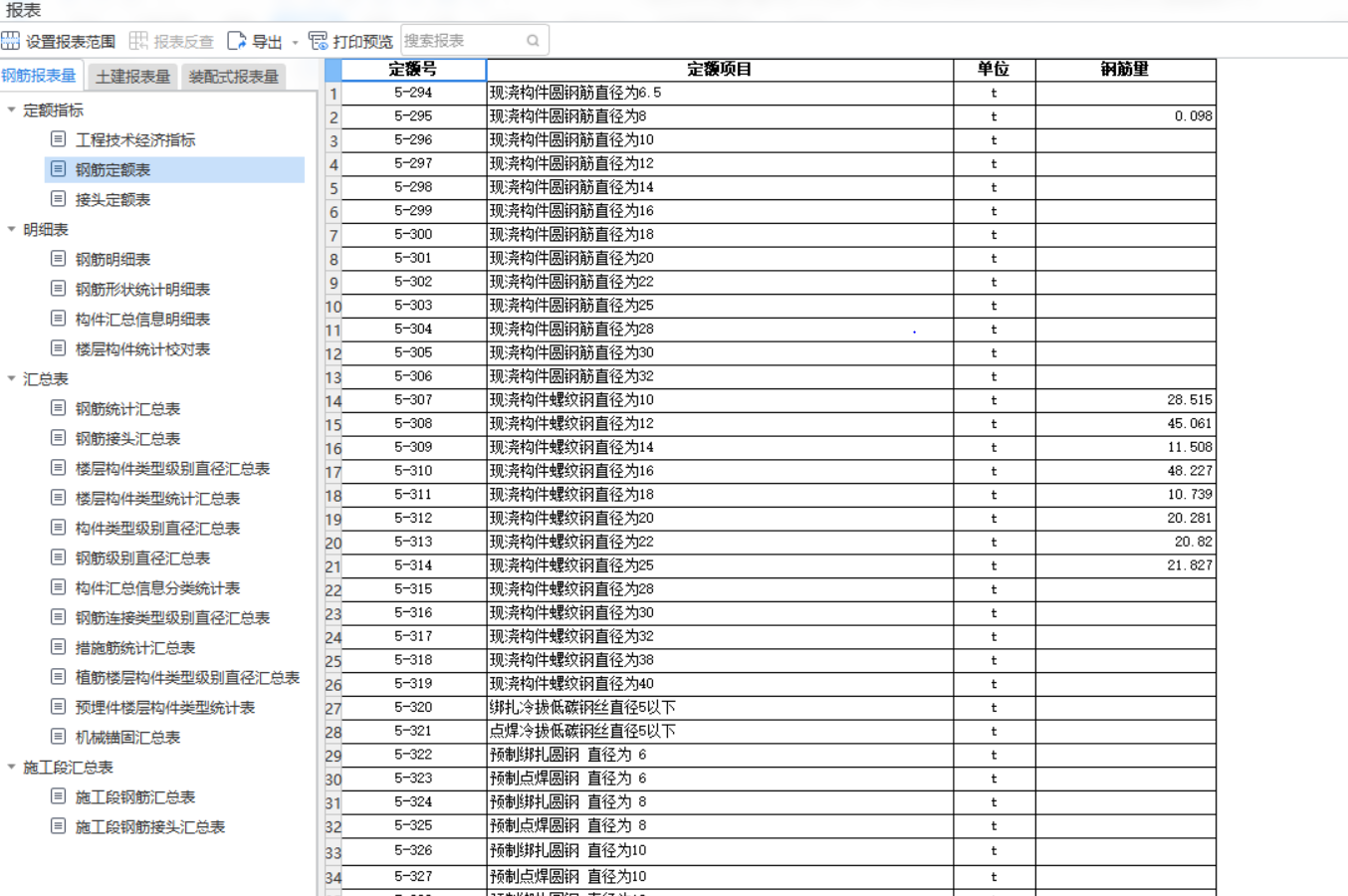1348x896 pixels.
Task: Click the 钢筋量 column header
Action: [1125, 70]
